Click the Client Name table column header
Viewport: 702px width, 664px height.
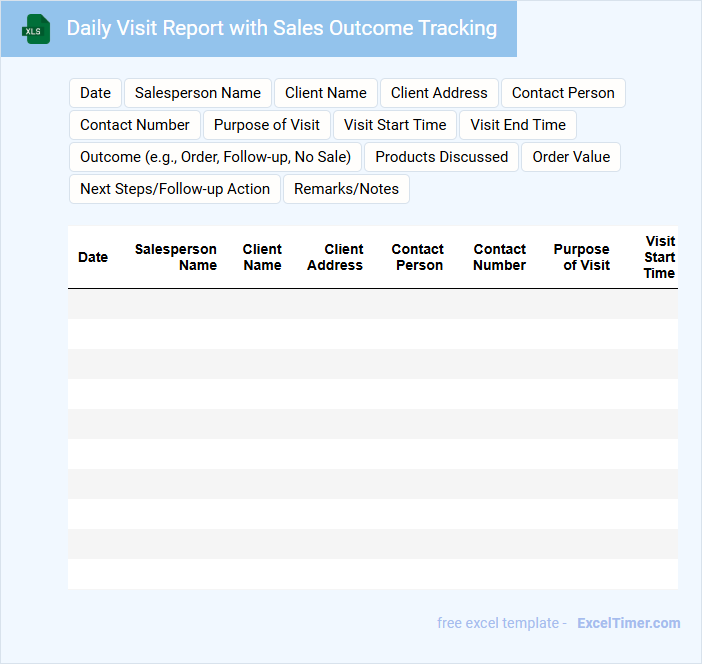pyautogui.click(x=262, y=257)
